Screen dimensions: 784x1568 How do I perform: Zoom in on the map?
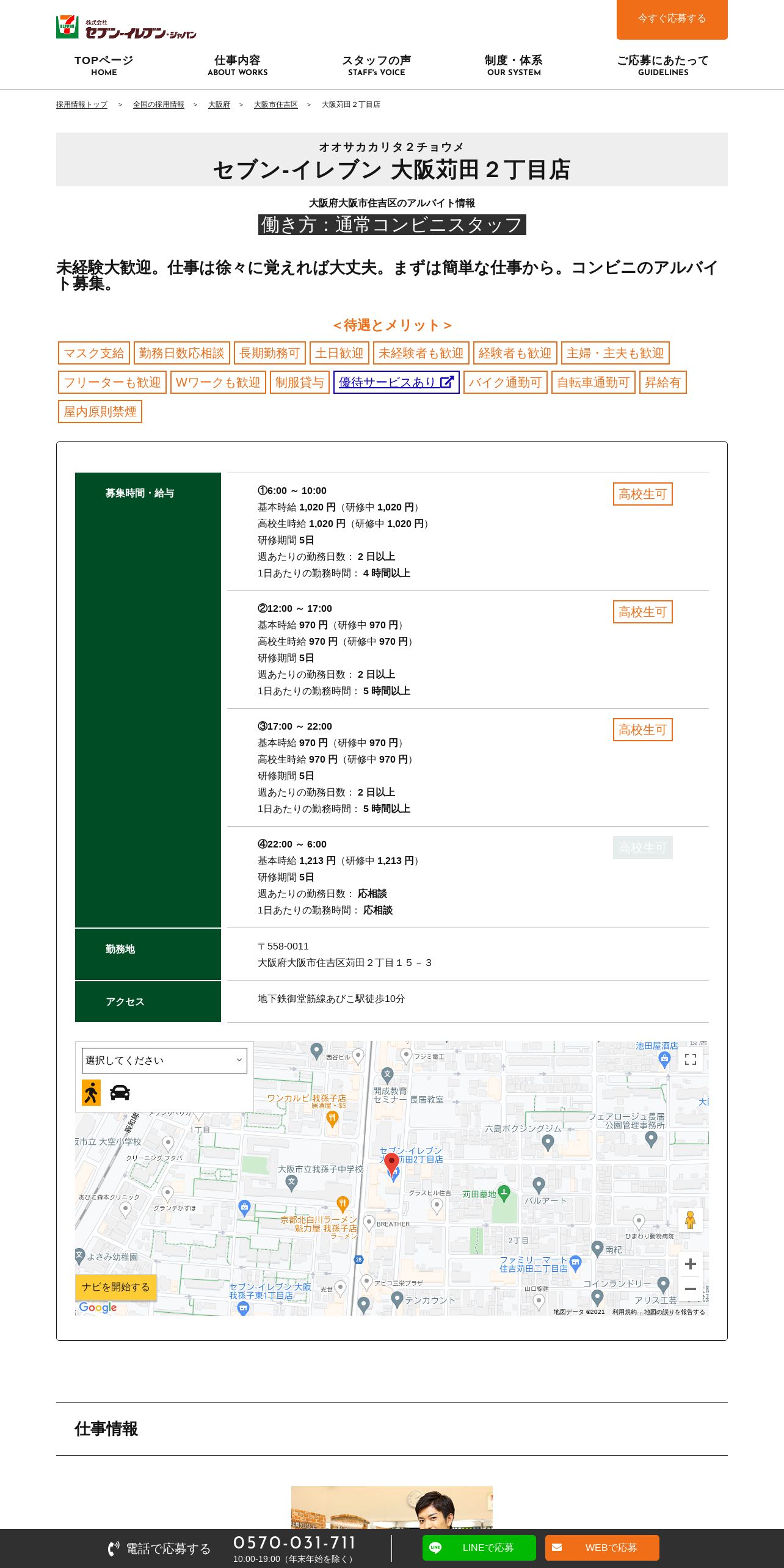click(x=691, y=1264)
